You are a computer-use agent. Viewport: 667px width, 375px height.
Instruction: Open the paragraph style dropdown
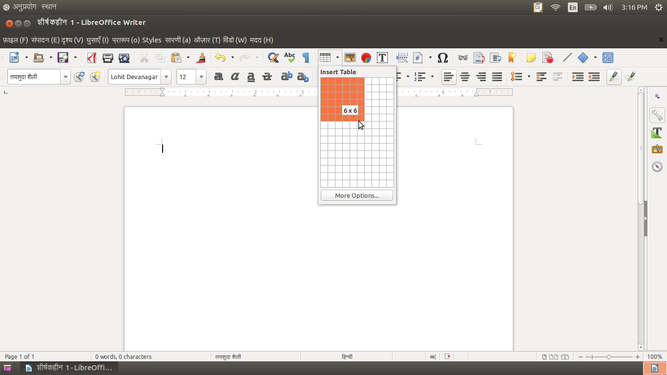[x=66, y=77]
